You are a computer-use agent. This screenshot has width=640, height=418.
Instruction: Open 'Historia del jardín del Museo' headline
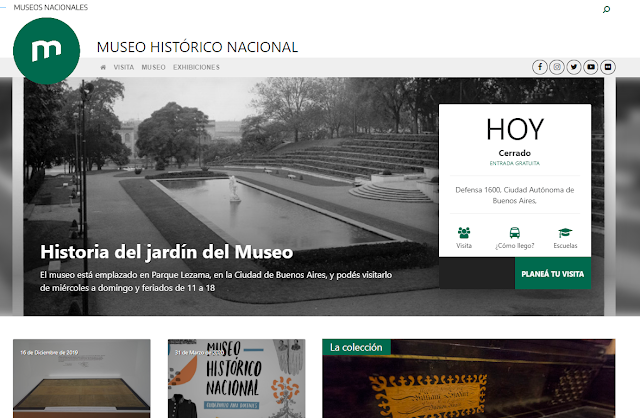click(167, 252)
